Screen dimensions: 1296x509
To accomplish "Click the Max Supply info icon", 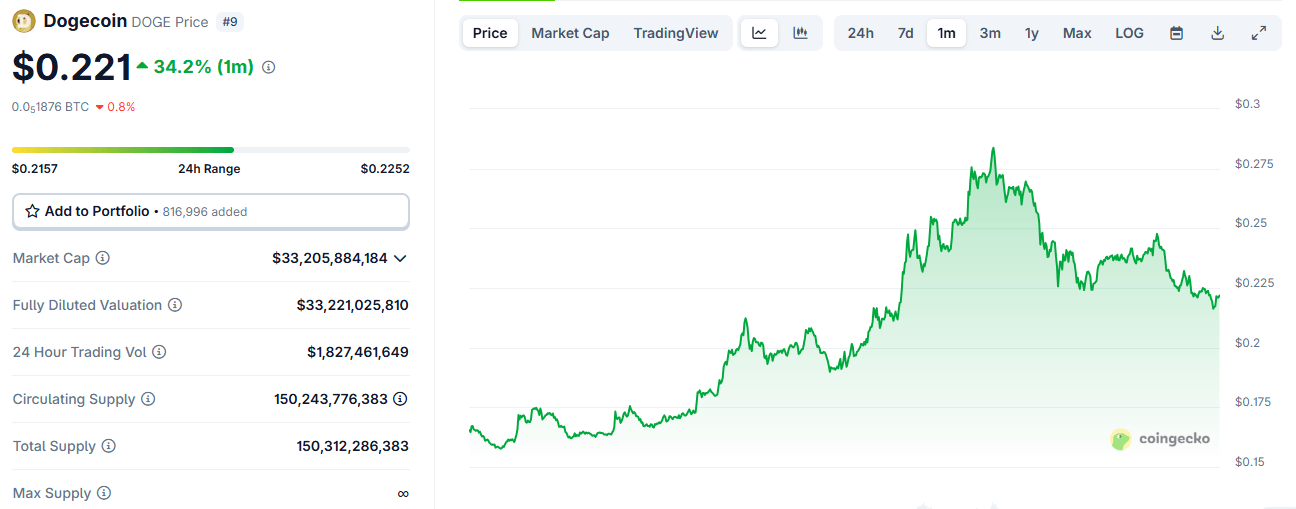I will pyautogui.click(x=104, y=493).
